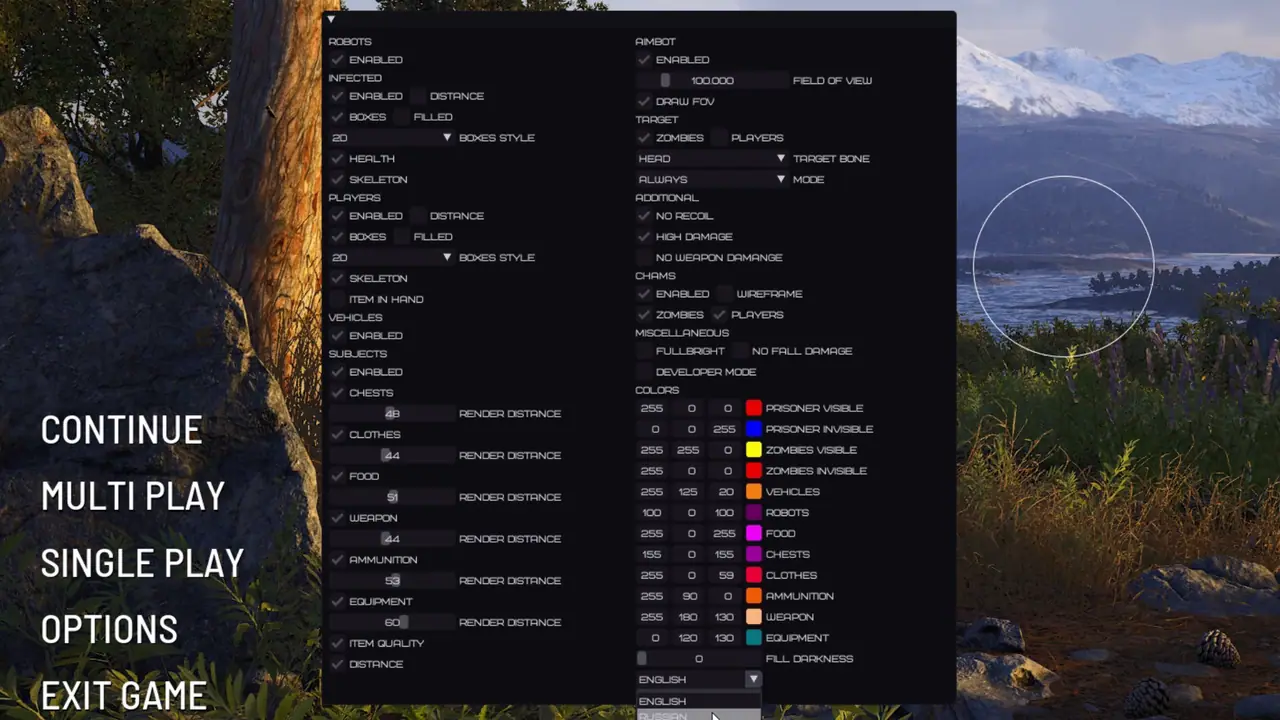Toggle the Draw FOV checkbox

(x=644, y=101)
